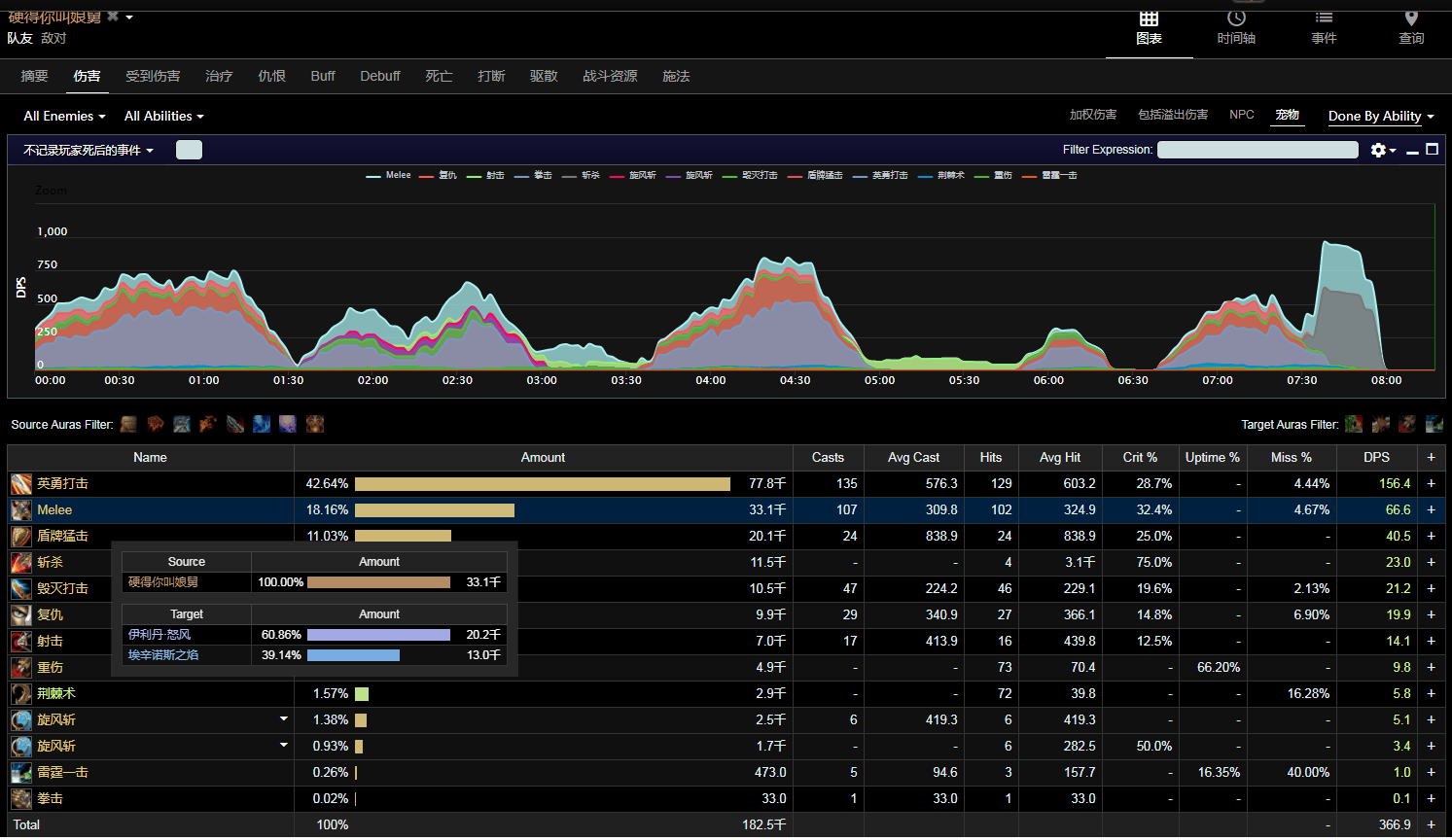The image size is (1452, 840).
Task: Toggle the 荆棘术 legend entry
Action: click(x=942, y=175)
